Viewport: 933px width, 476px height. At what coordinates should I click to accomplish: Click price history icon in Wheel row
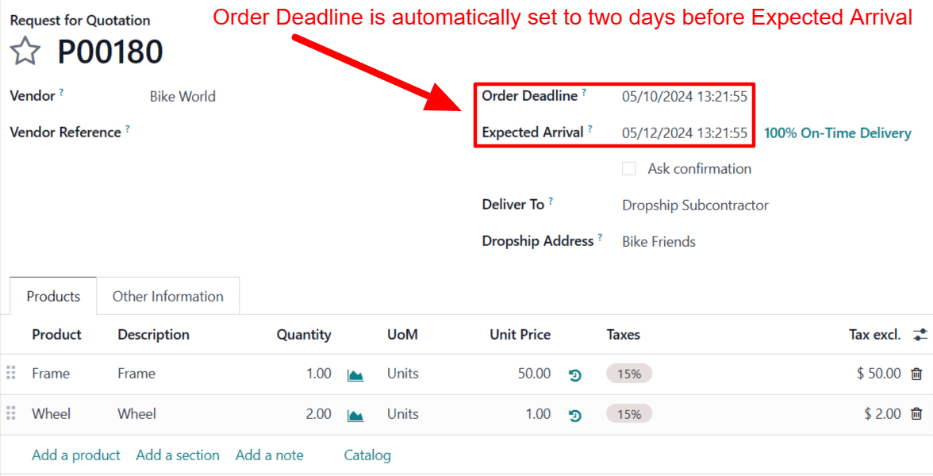575,415
